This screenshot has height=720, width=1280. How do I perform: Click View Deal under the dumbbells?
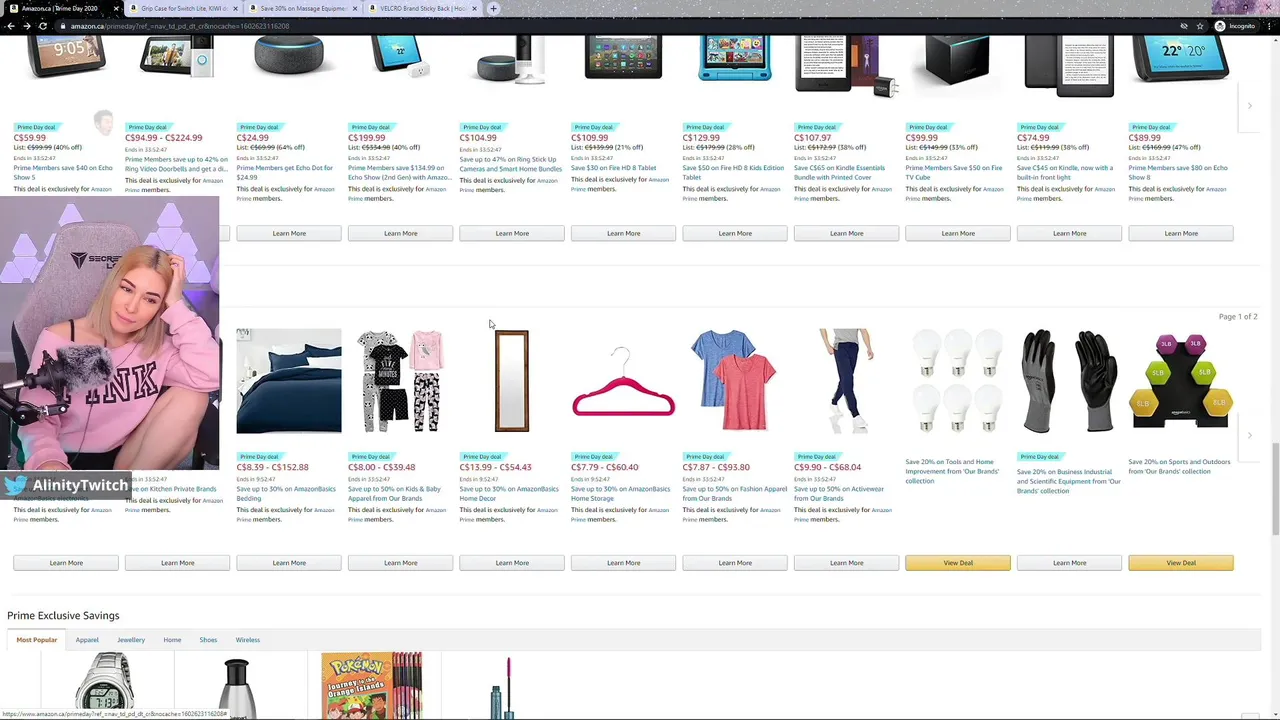pyautogui.click(x=1181, y=563)
